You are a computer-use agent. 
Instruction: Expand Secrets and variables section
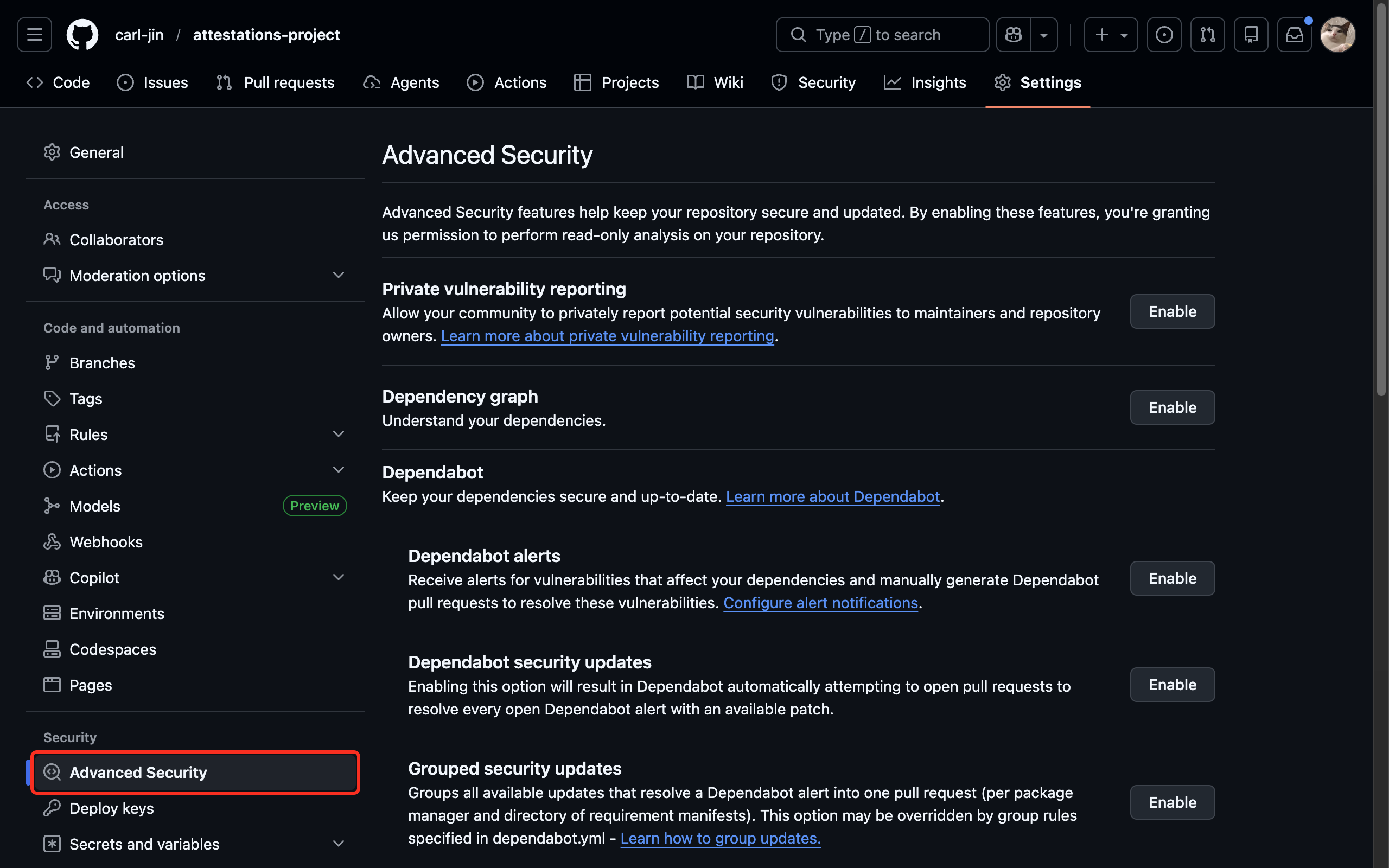338,843
